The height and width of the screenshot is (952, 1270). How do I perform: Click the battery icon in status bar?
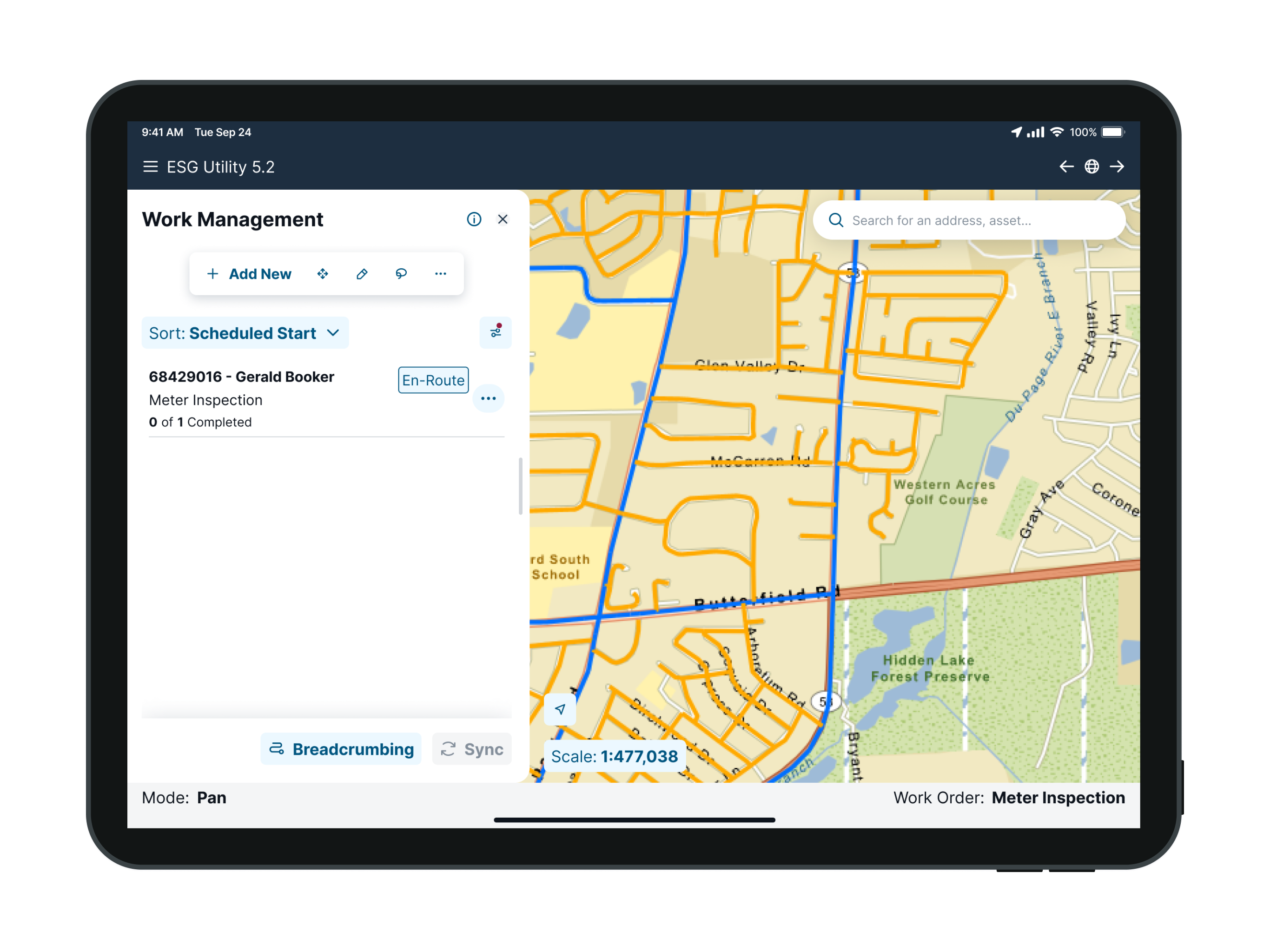pyautogui.click(x=1113, y=132)
